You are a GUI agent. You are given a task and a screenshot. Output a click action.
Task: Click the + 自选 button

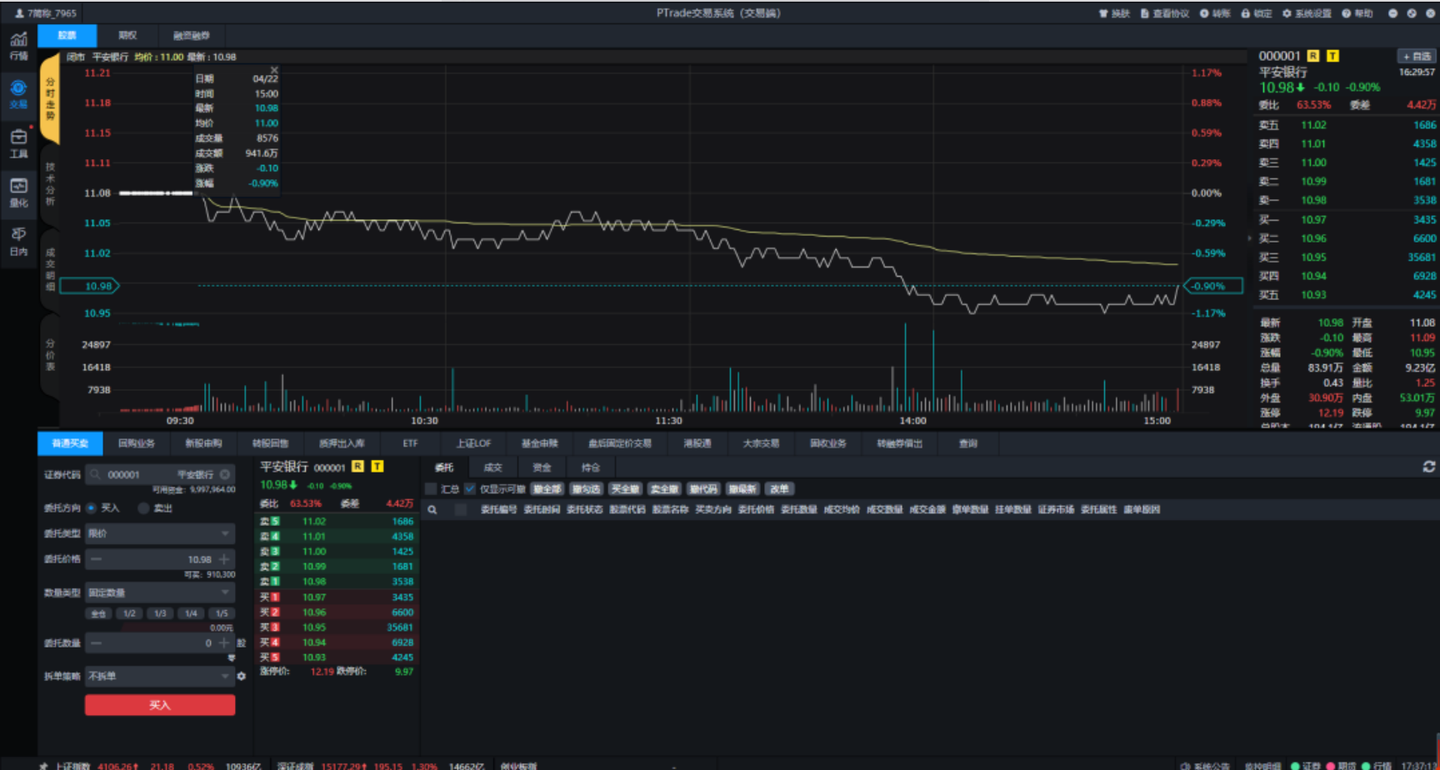[x=1415, y=57]
